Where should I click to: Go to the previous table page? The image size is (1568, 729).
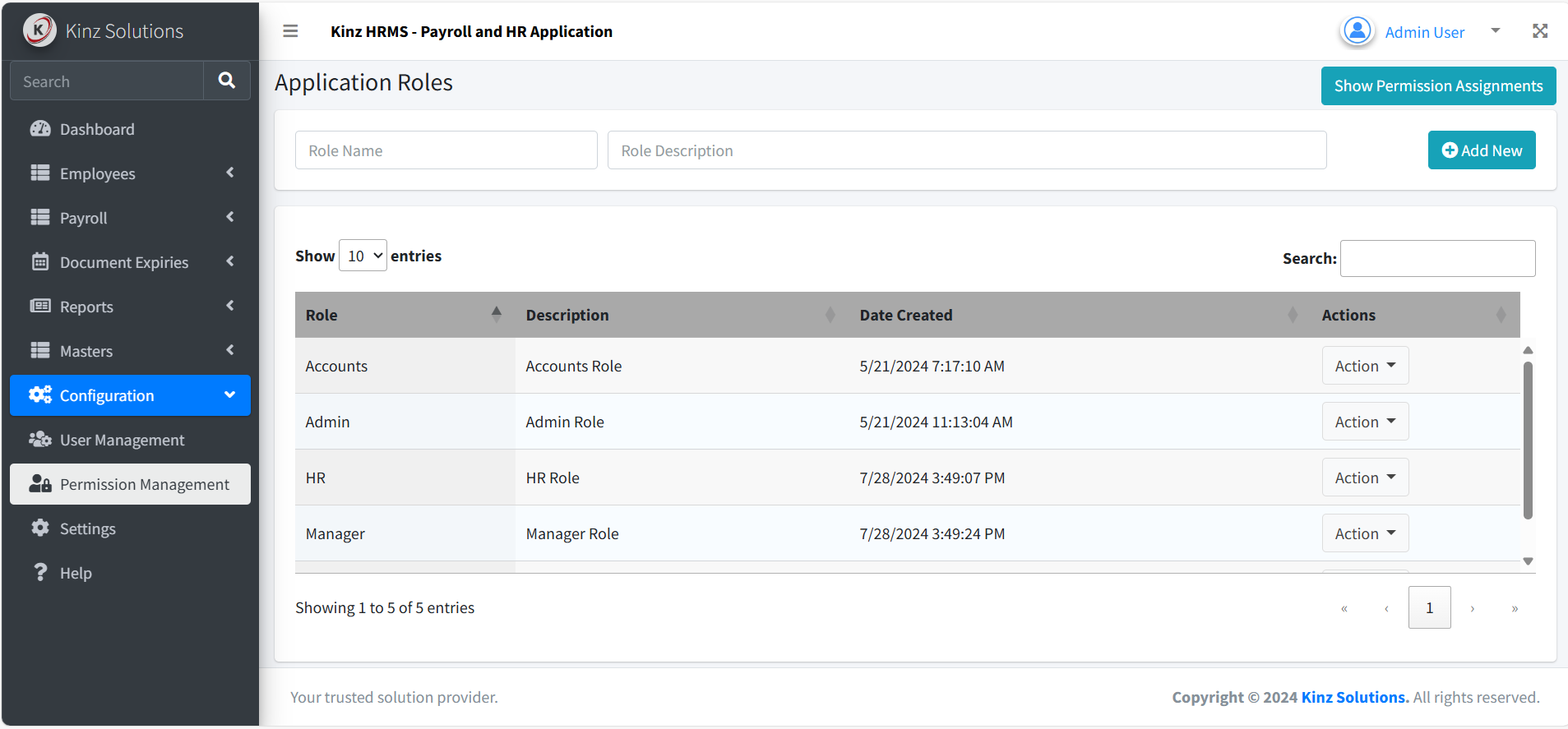tap(1386, 608)
